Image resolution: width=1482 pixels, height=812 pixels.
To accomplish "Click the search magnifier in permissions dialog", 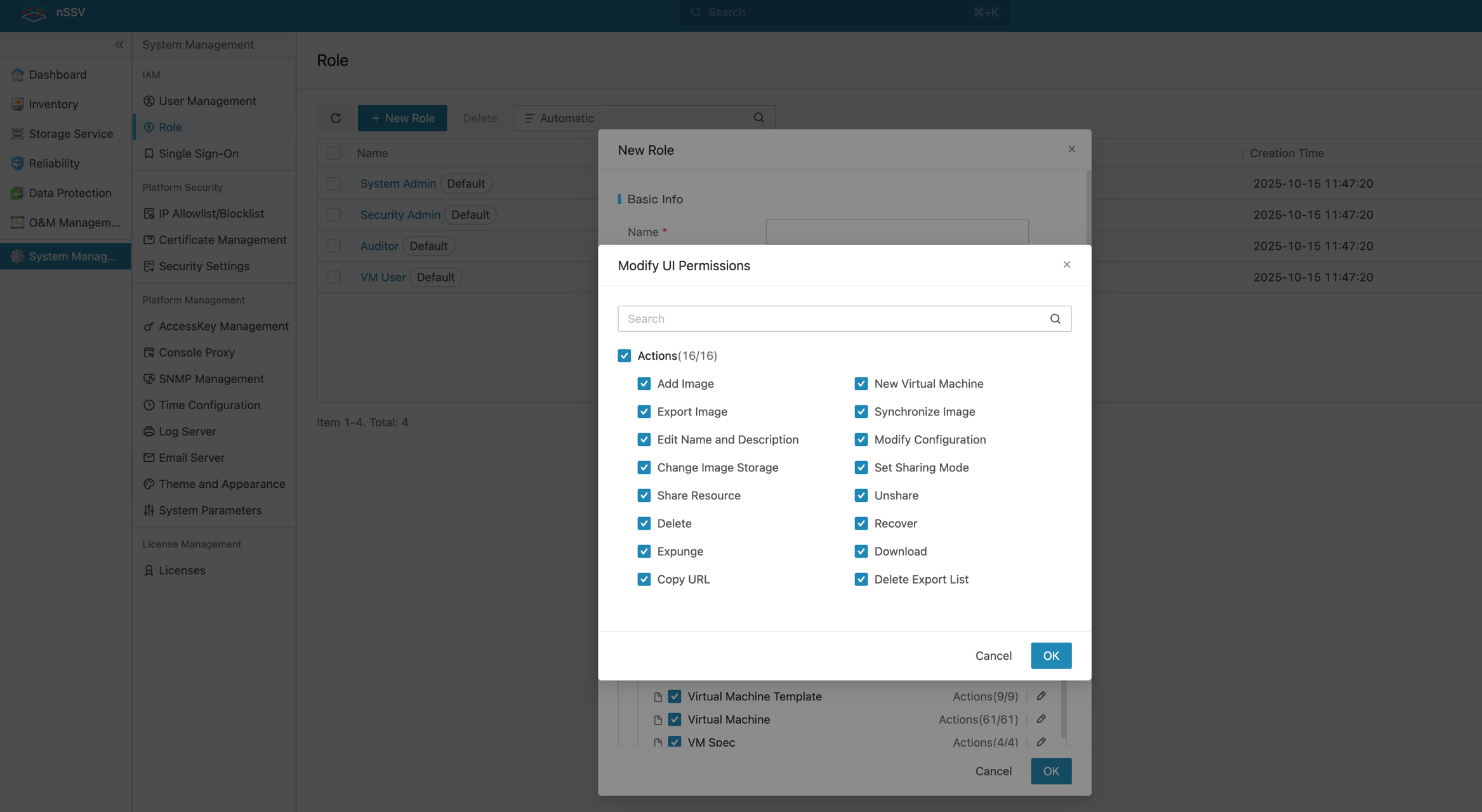I will [x=1055, y=318].
